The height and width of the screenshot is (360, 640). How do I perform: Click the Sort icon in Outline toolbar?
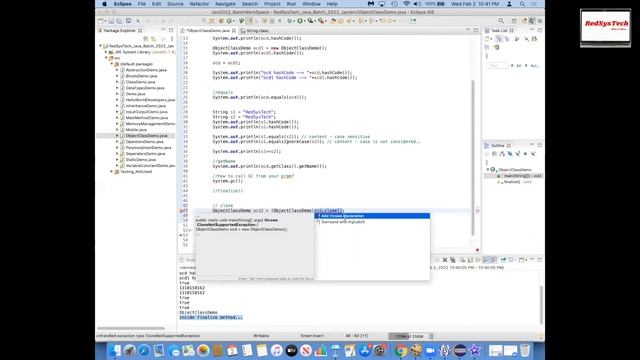tap(502, 153)
